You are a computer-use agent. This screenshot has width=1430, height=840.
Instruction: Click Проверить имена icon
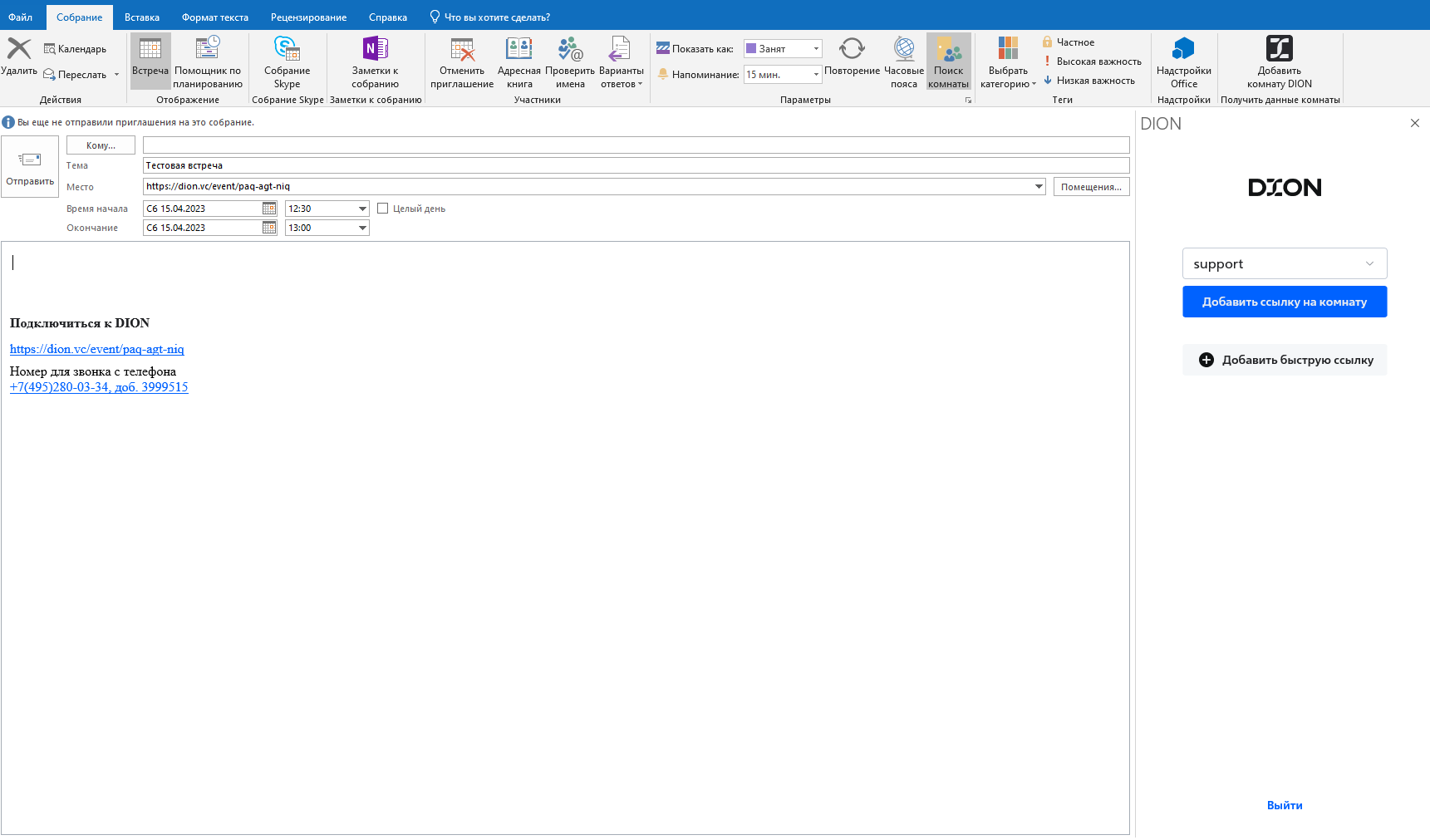[570, 61]
